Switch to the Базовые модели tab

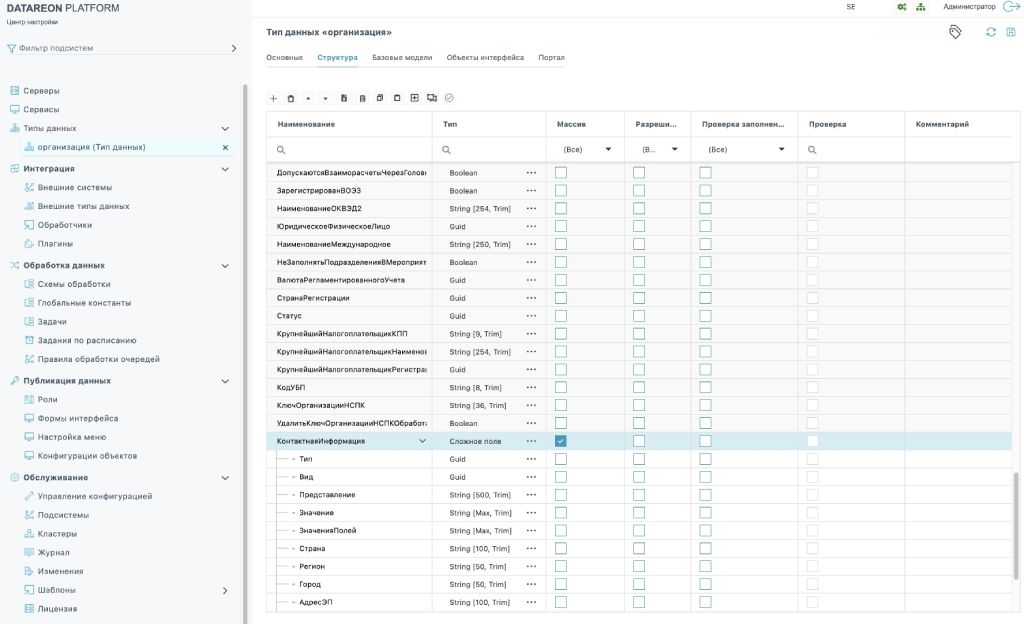tap(402, 58)
